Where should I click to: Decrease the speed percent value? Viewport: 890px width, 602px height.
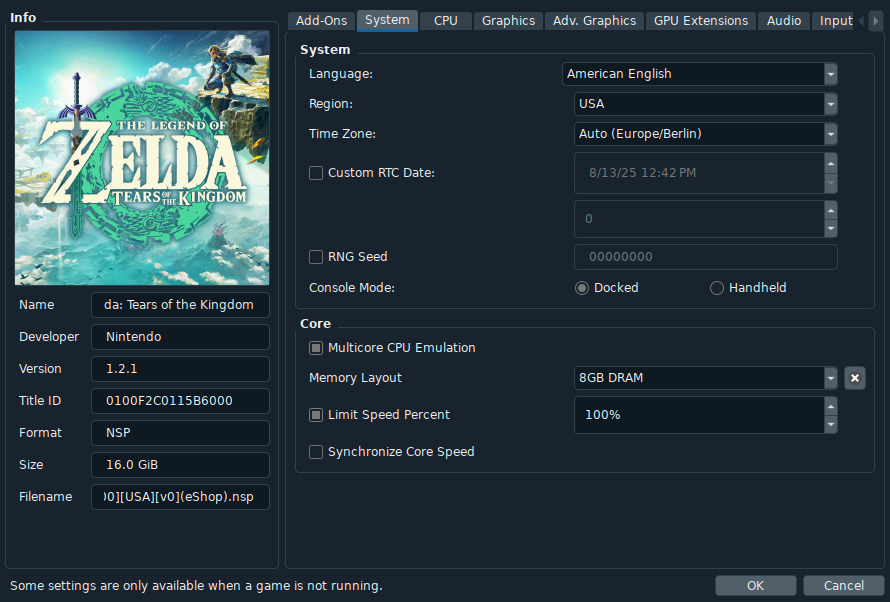[830, 424]
